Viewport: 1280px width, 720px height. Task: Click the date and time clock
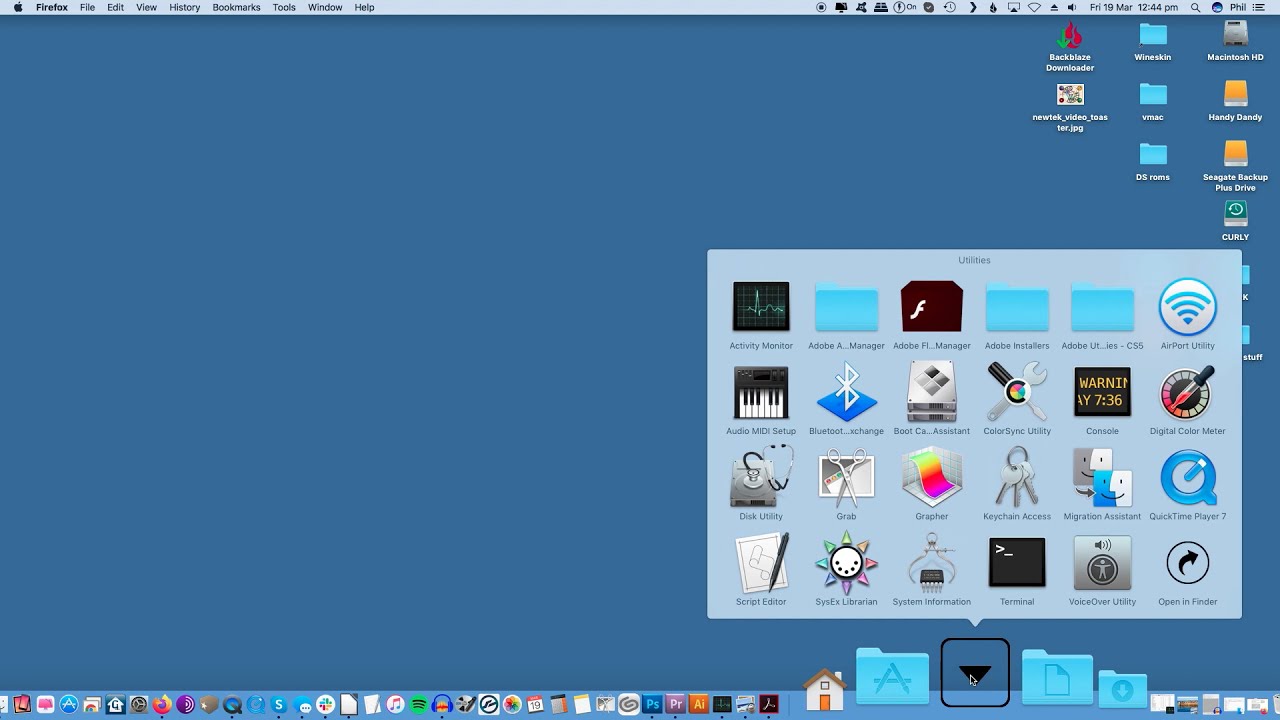pyautogui.click(x=1134, y=7)
